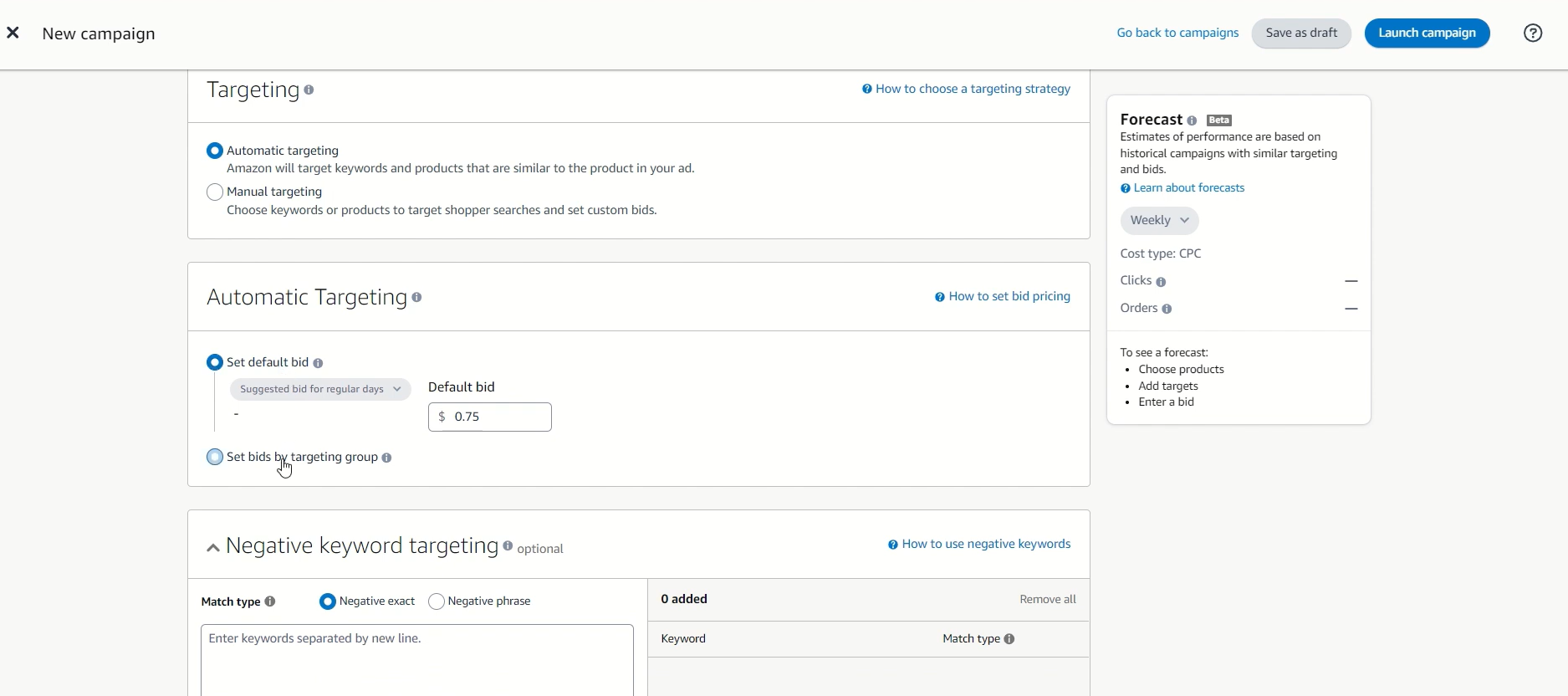Show info about forecast Orders
Screen dimensions: 1568x696
(x=1167, y=310)
